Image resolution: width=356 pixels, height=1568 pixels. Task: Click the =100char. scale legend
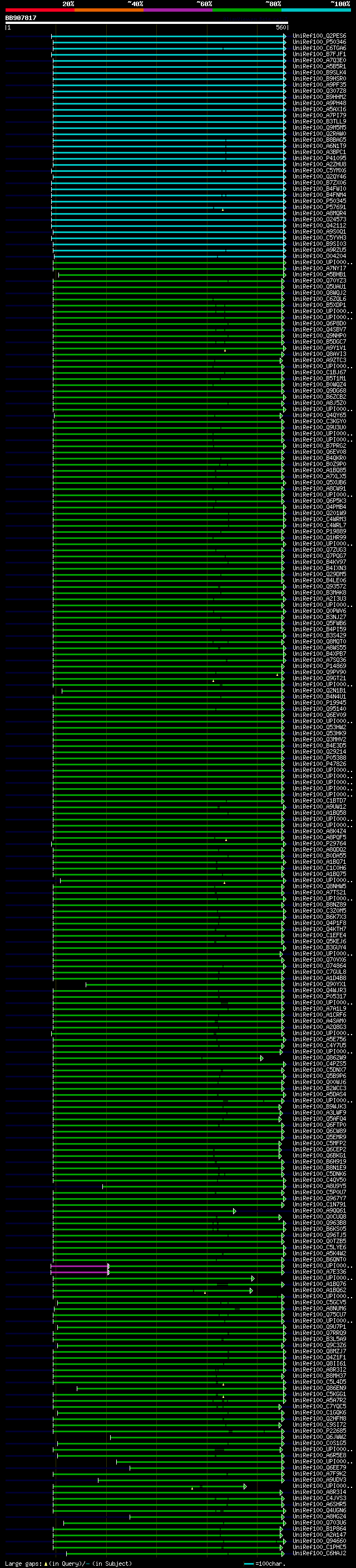point(266,1563)
